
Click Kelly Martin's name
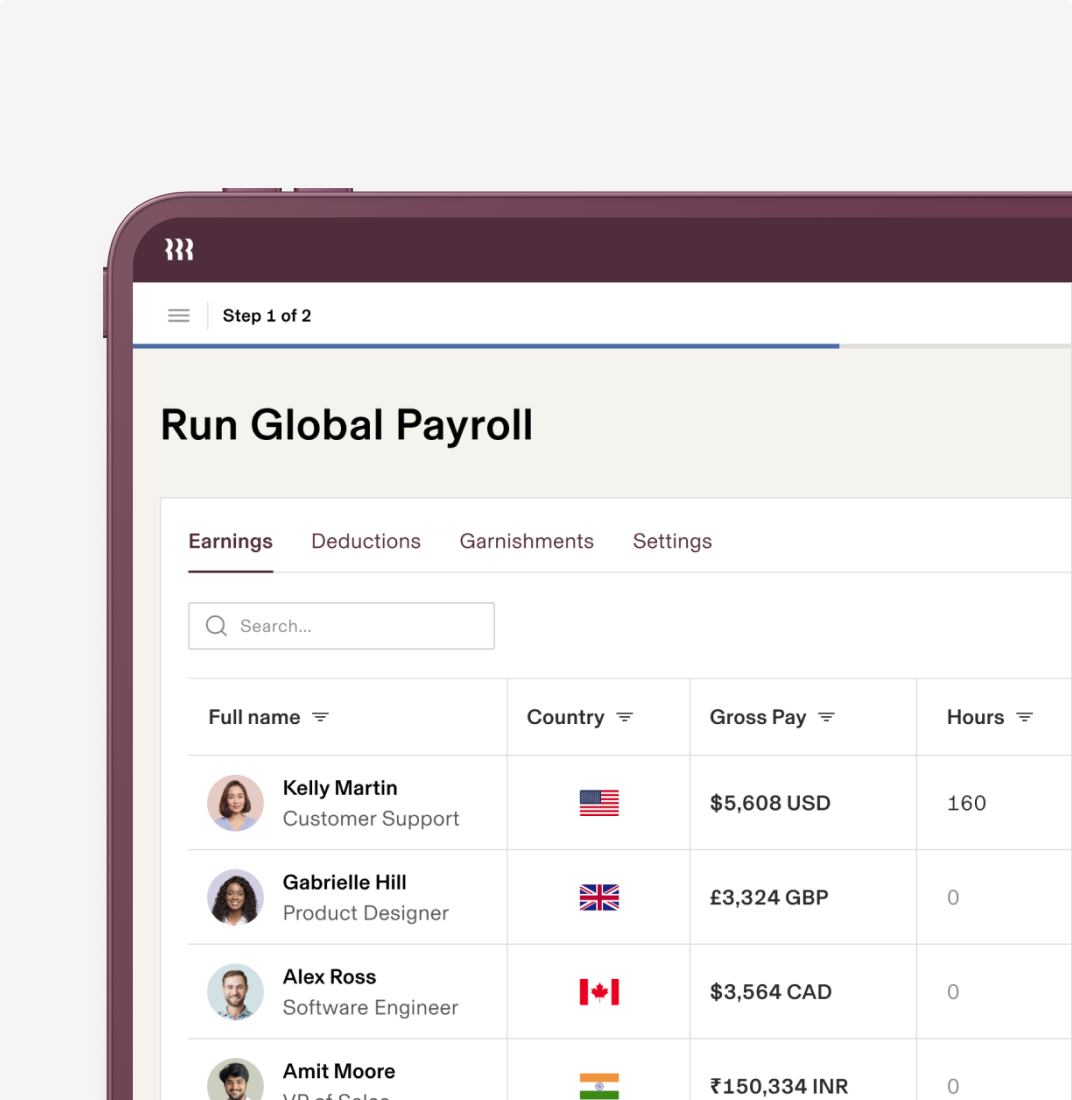339,788
